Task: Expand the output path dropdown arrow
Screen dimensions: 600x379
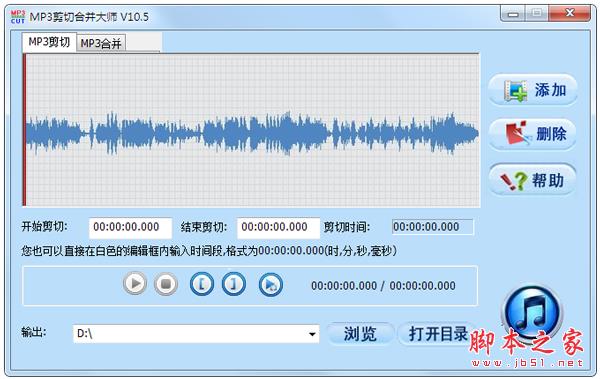Action: (312, 334)
